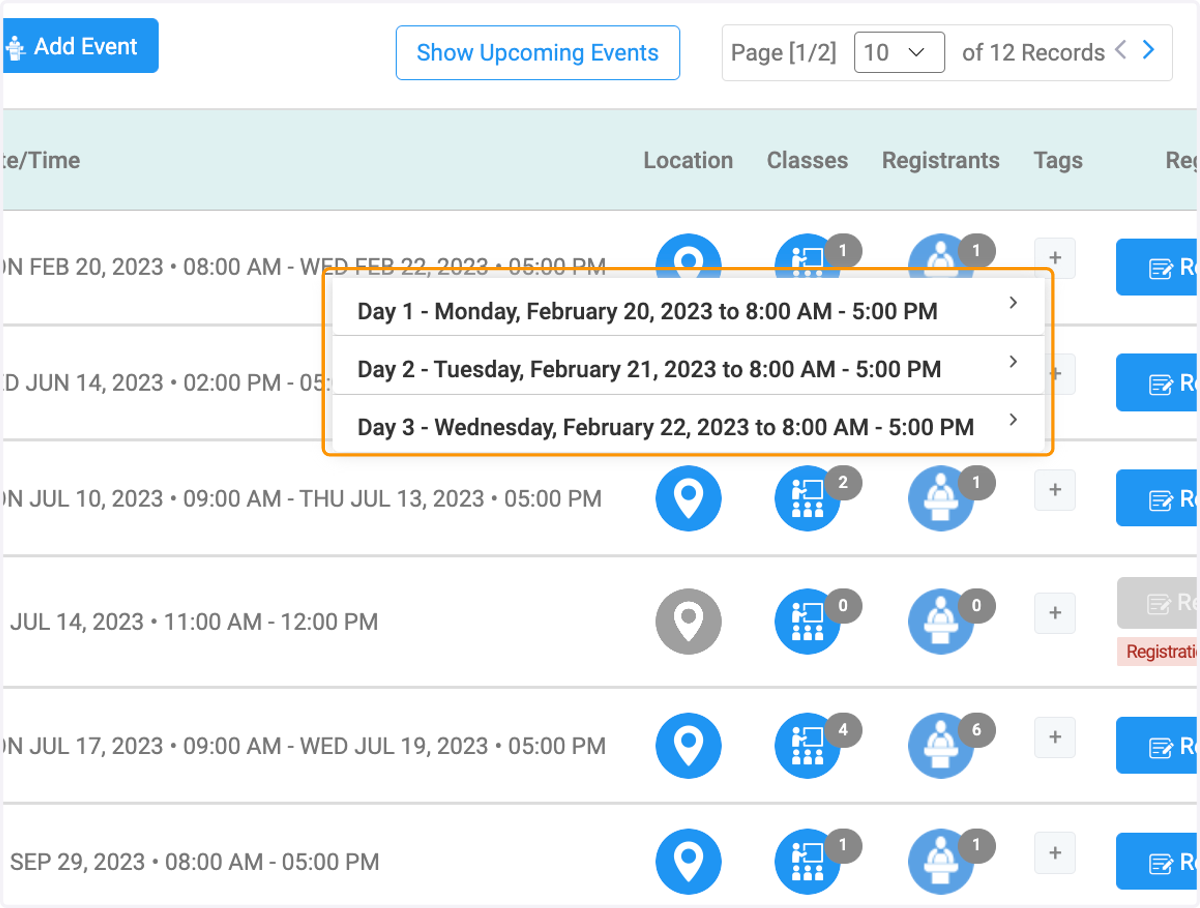The image size is (1200, 908).
Task: Add tag to Jul 10, 2023 event
Action: pos(1055,490)
